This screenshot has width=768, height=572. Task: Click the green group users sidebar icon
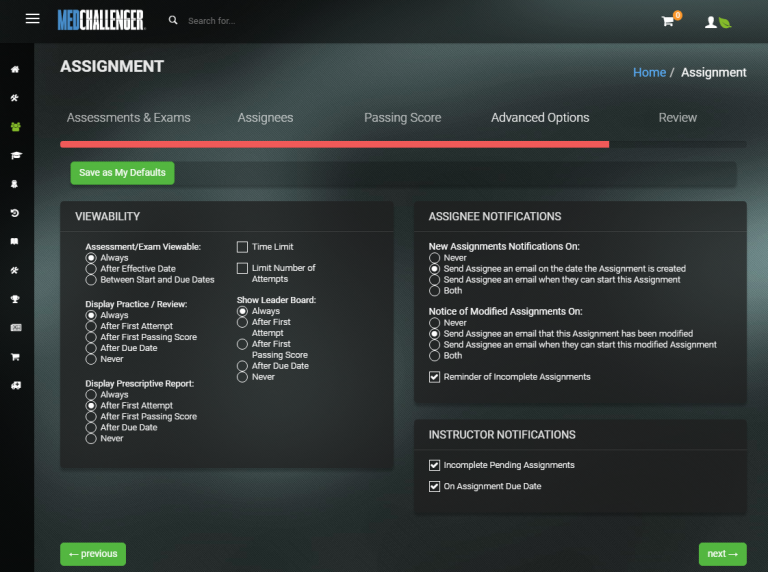coord(16,126)
